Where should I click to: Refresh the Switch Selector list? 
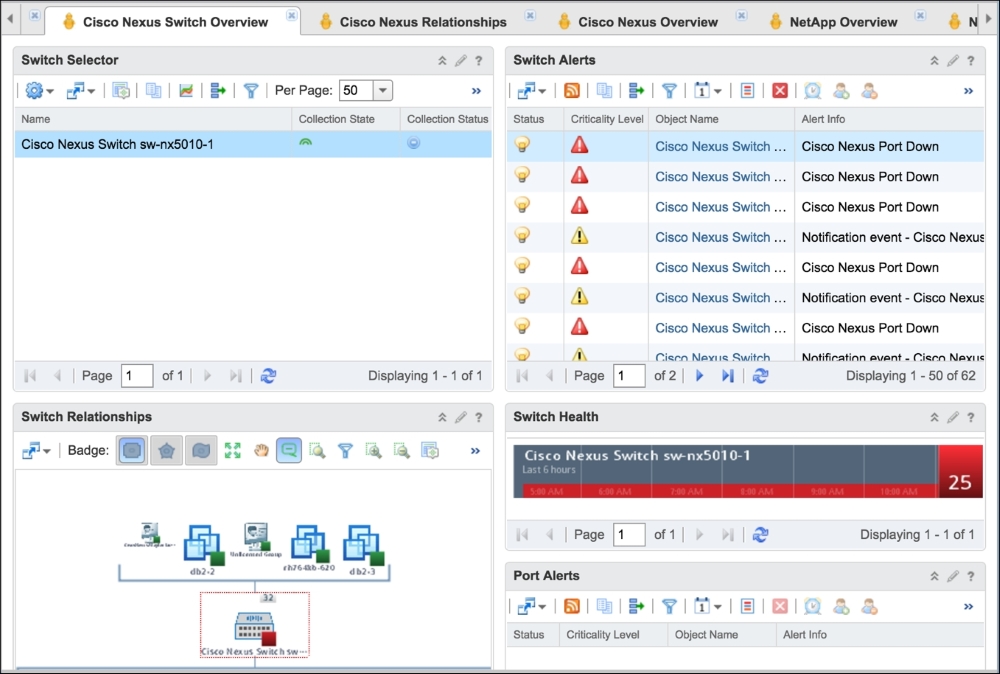(x=268, y=376)
